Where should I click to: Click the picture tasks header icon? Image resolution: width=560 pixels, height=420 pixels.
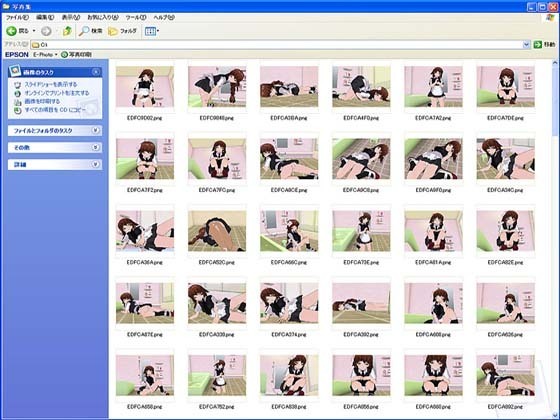(x=15, y=70)
